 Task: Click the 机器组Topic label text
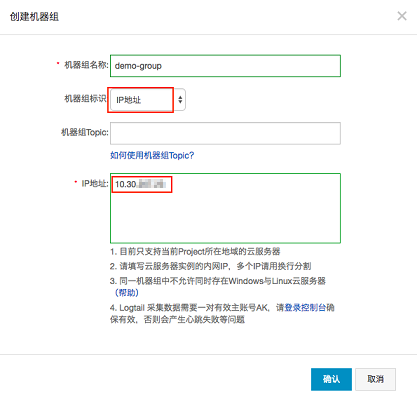(x=85, y=132)
